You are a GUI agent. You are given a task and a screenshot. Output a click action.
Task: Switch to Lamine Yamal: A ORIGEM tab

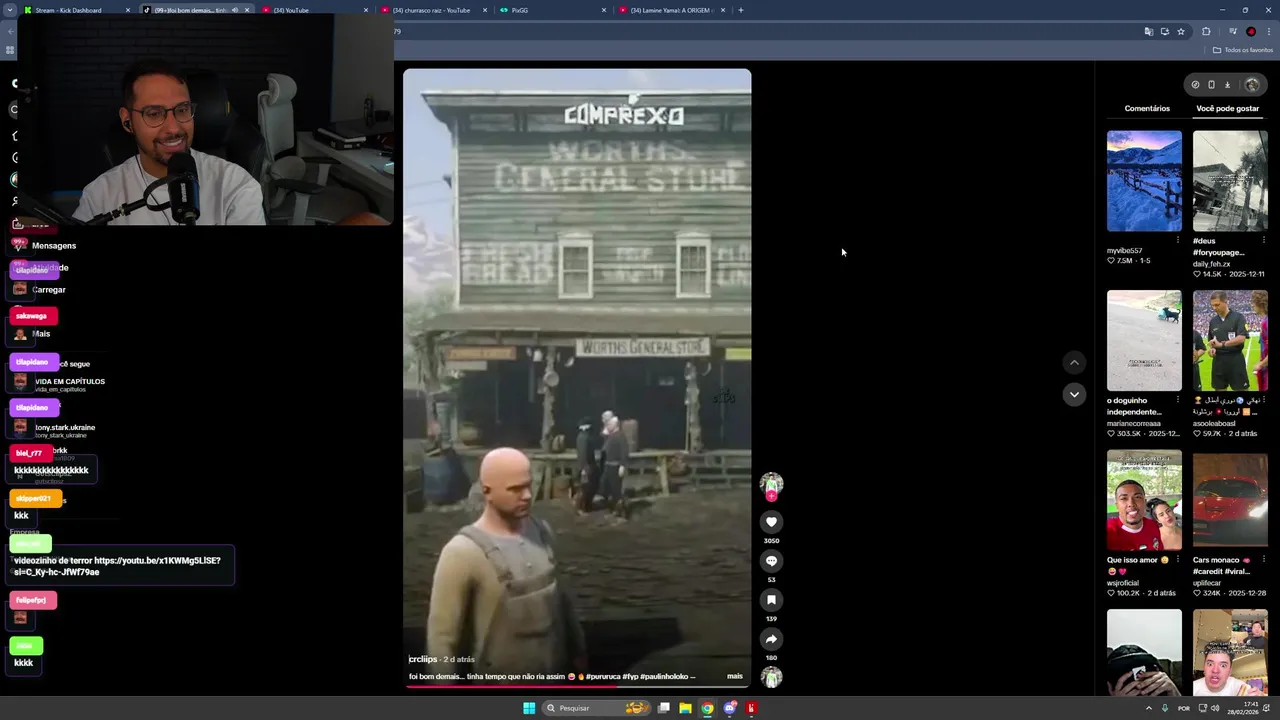coord(671,10)
